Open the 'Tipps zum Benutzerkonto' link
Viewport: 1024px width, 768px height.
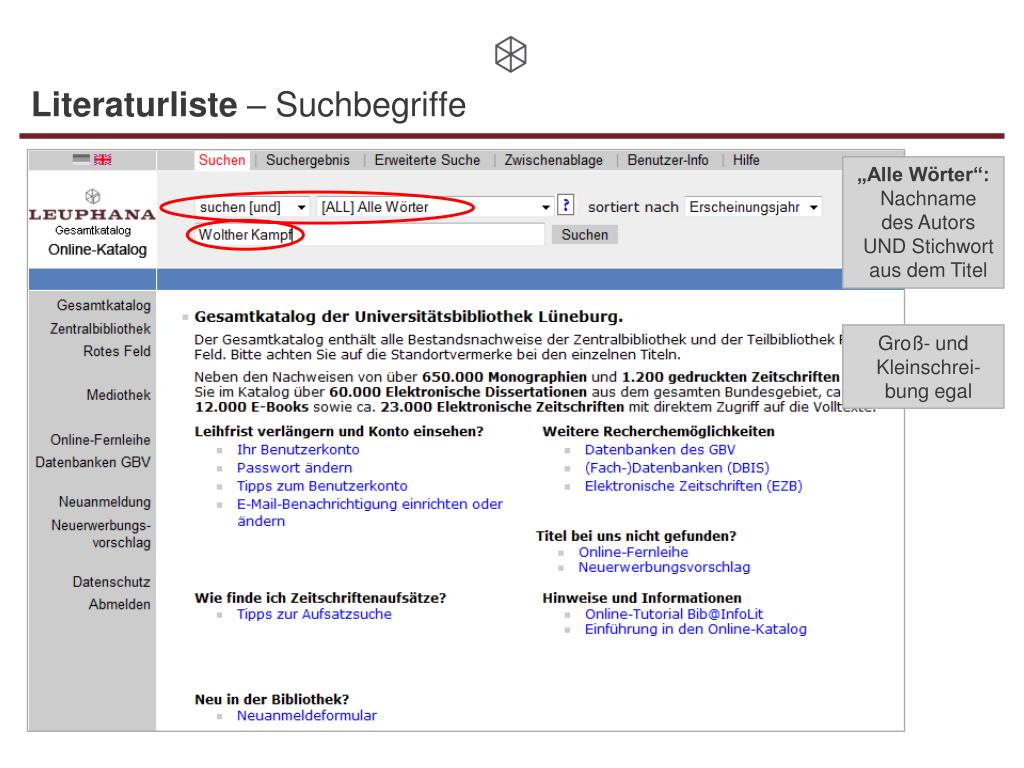point(322,486)
